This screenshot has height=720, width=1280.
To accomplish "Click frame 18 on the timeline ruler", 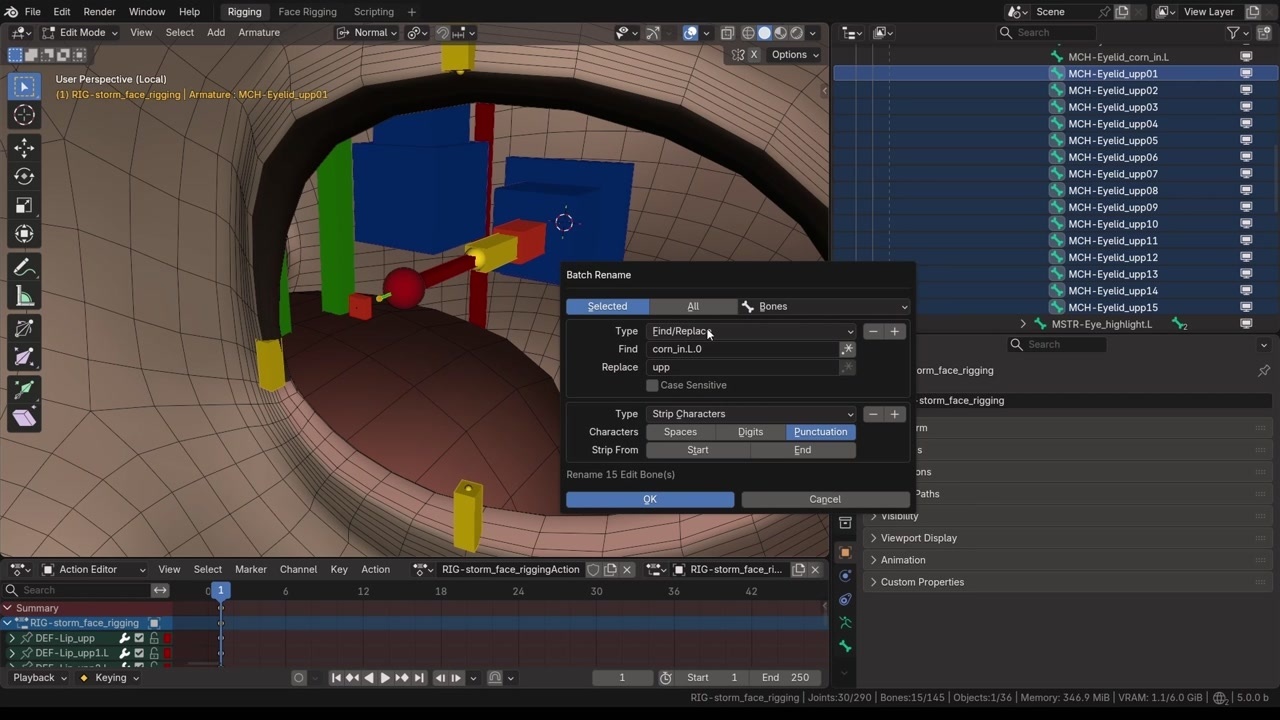I will (x=441, y=591).
